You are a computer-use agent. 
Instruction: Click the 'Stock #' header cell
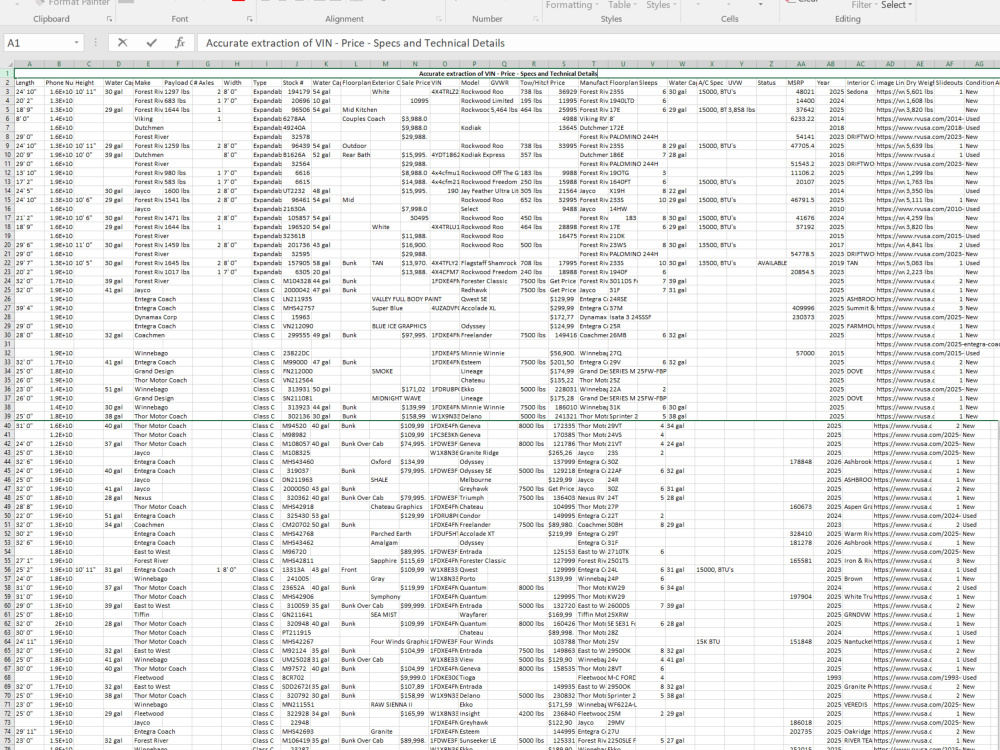(297, 83)
